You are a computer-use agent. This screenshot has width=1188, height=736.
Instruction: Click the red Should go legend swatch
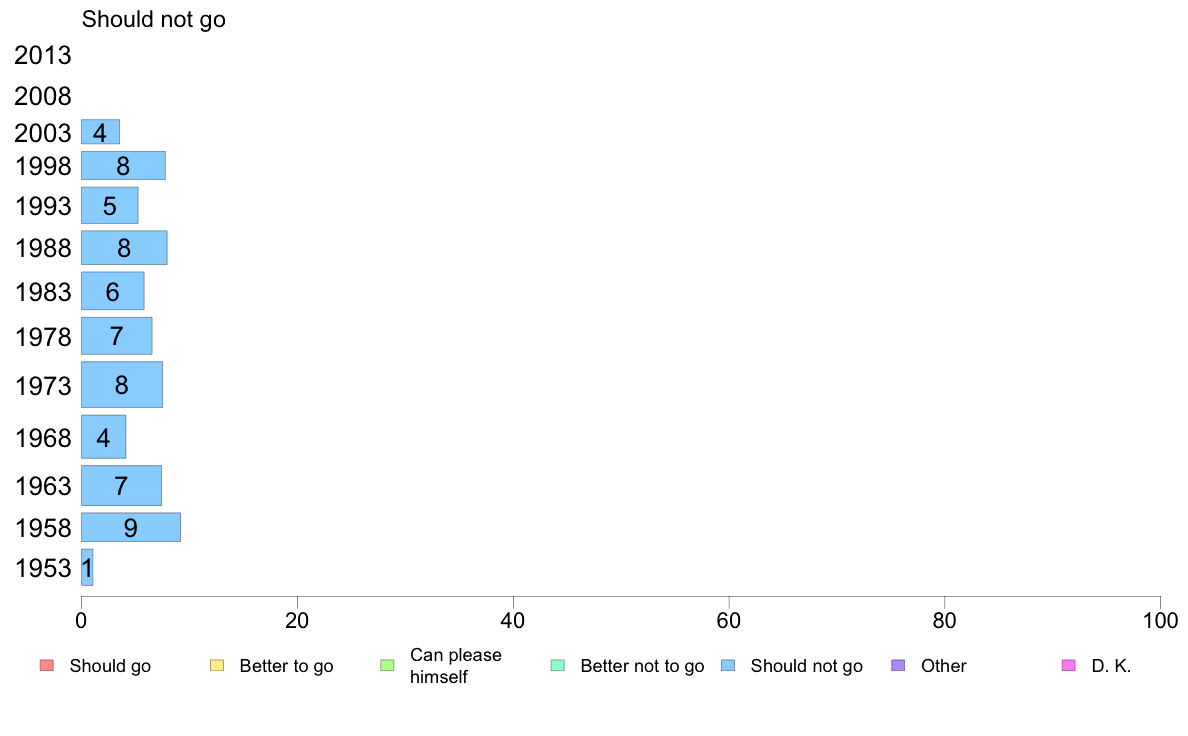47,666
